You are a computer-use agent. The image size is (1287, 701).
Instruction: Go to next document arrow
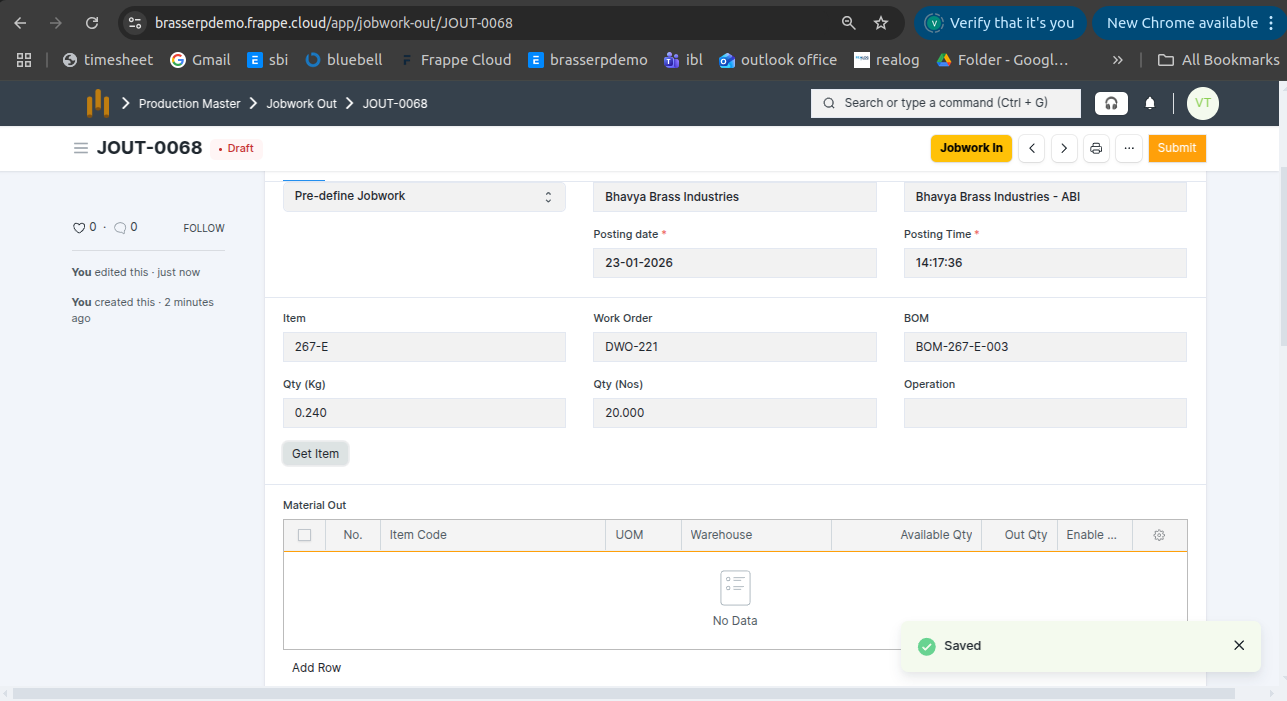(x=1064, y=148)
